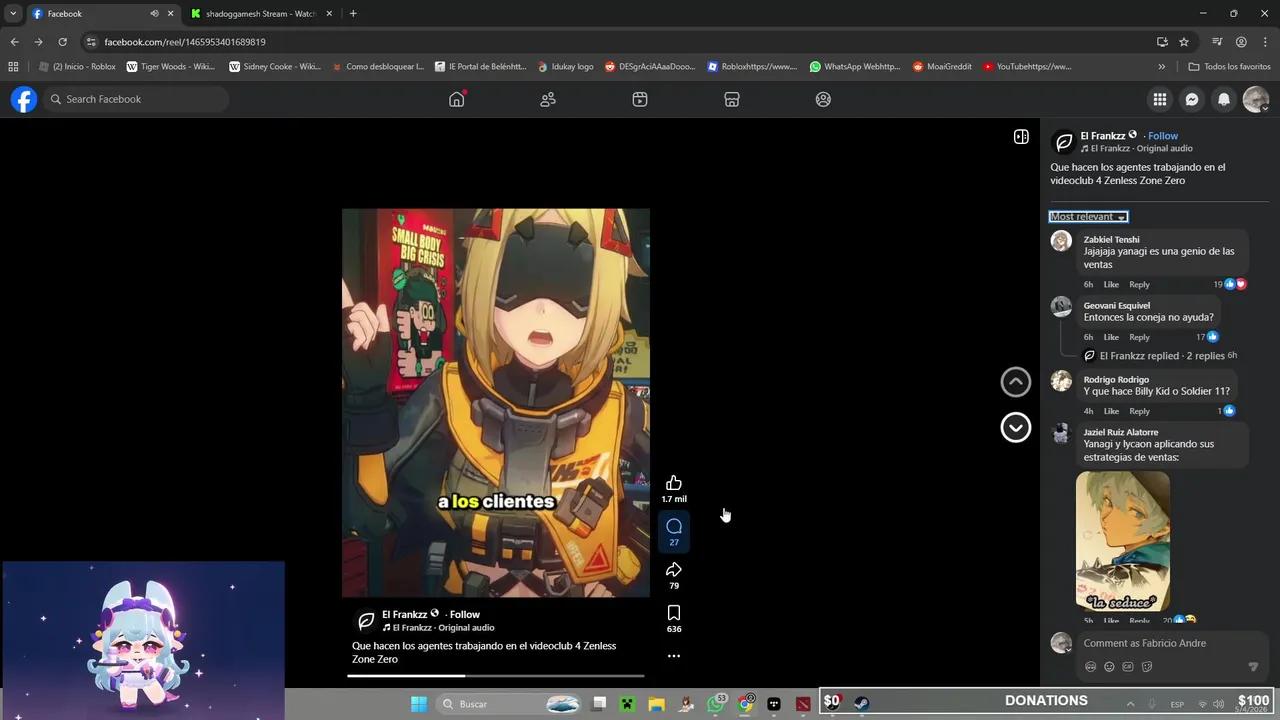
Task: Like the reel with the thumbs-up icon
Action: tap(674, 482)
